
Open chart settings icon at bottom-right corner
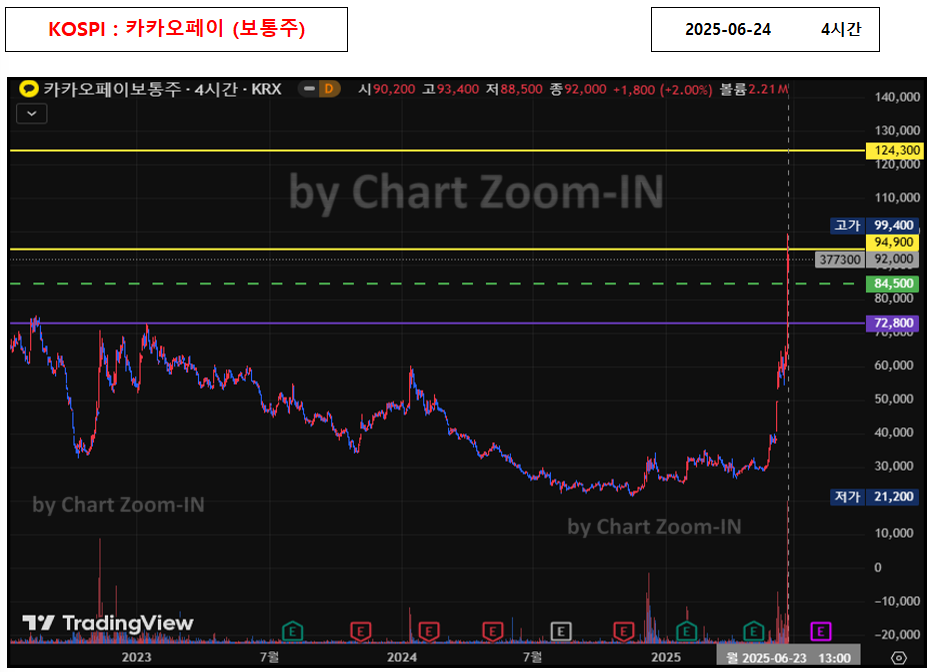click(899, 658)
